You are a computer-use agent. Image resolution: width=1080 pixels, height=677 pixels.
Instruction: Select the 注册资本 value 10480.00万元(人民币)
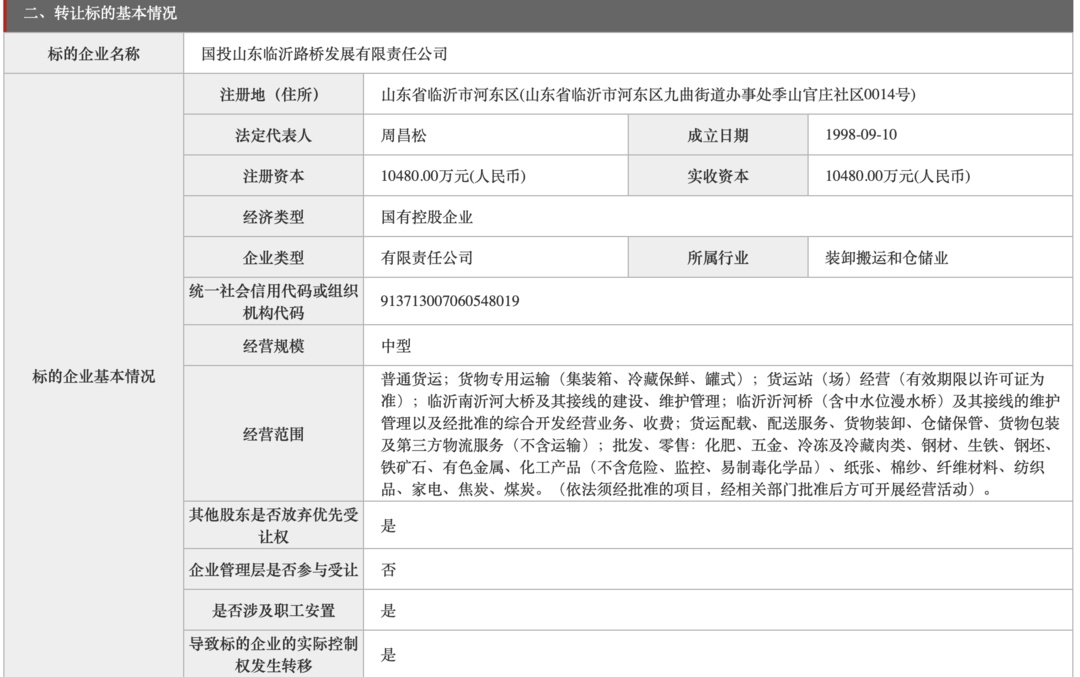pyautogui.click(x=453, y=176)
